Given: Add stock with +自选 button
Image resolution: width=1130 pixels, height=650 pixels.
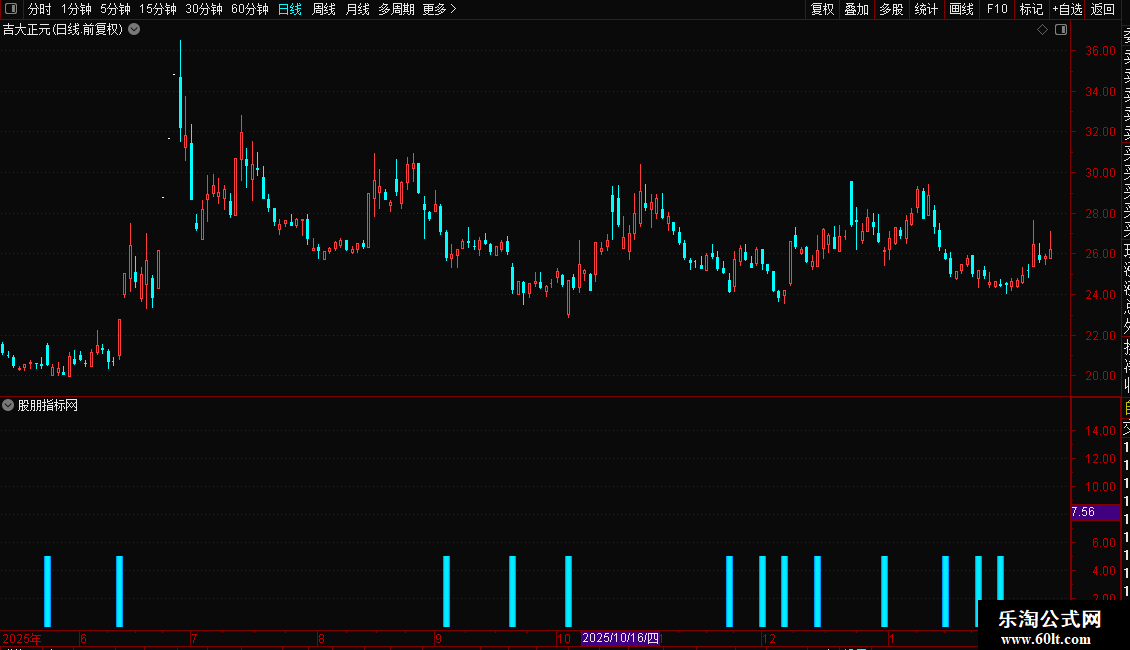Looking at the screenshot, I should tap(1067, 9).
